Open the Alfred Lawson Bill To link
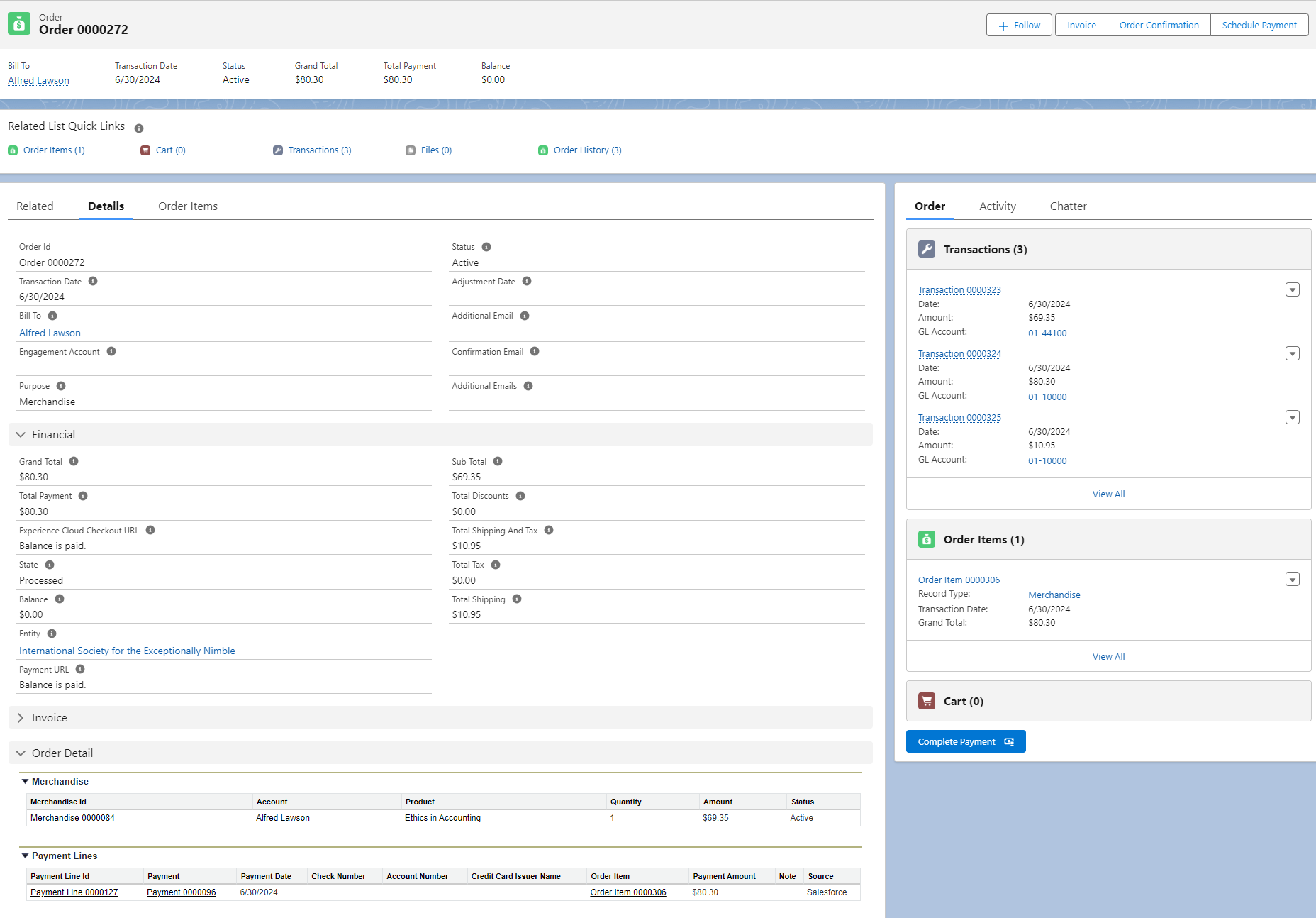1316x918 pixels. click(38, 80)
